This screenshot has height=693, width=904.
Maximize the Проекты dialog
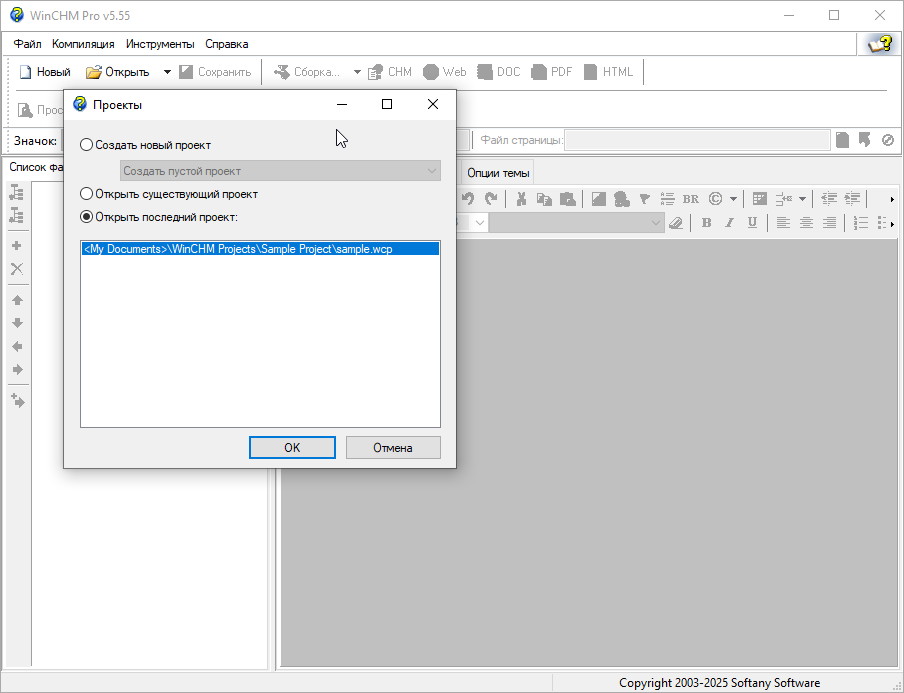click(387, 104)
